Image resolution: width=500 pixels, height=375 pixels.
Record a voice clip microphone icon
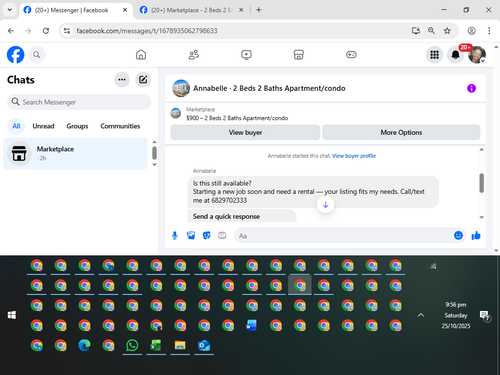(175, 236)
